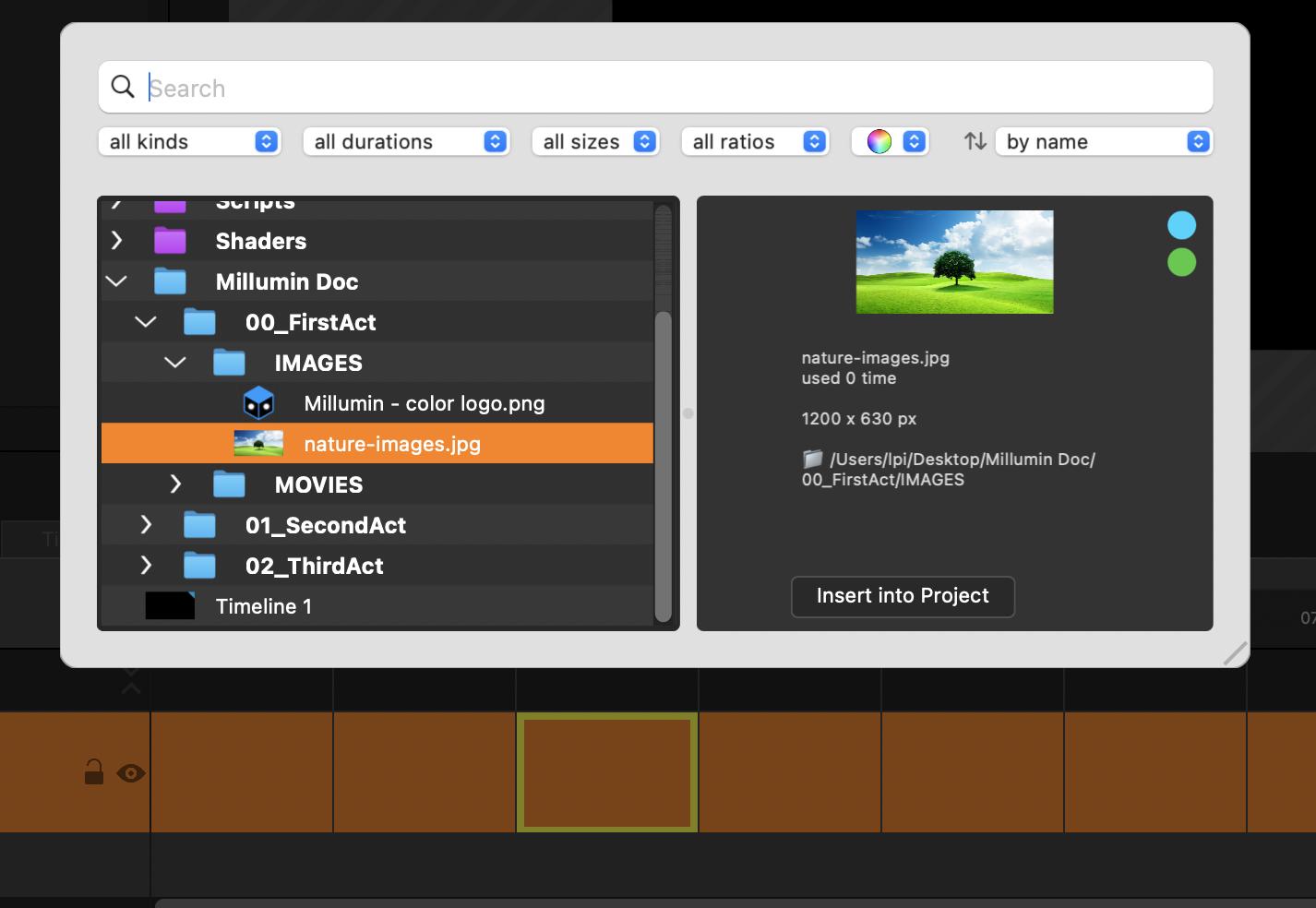Select the 02_ThirdAct folder row
The image size is (1316, 908).
(x=314, y=566)
